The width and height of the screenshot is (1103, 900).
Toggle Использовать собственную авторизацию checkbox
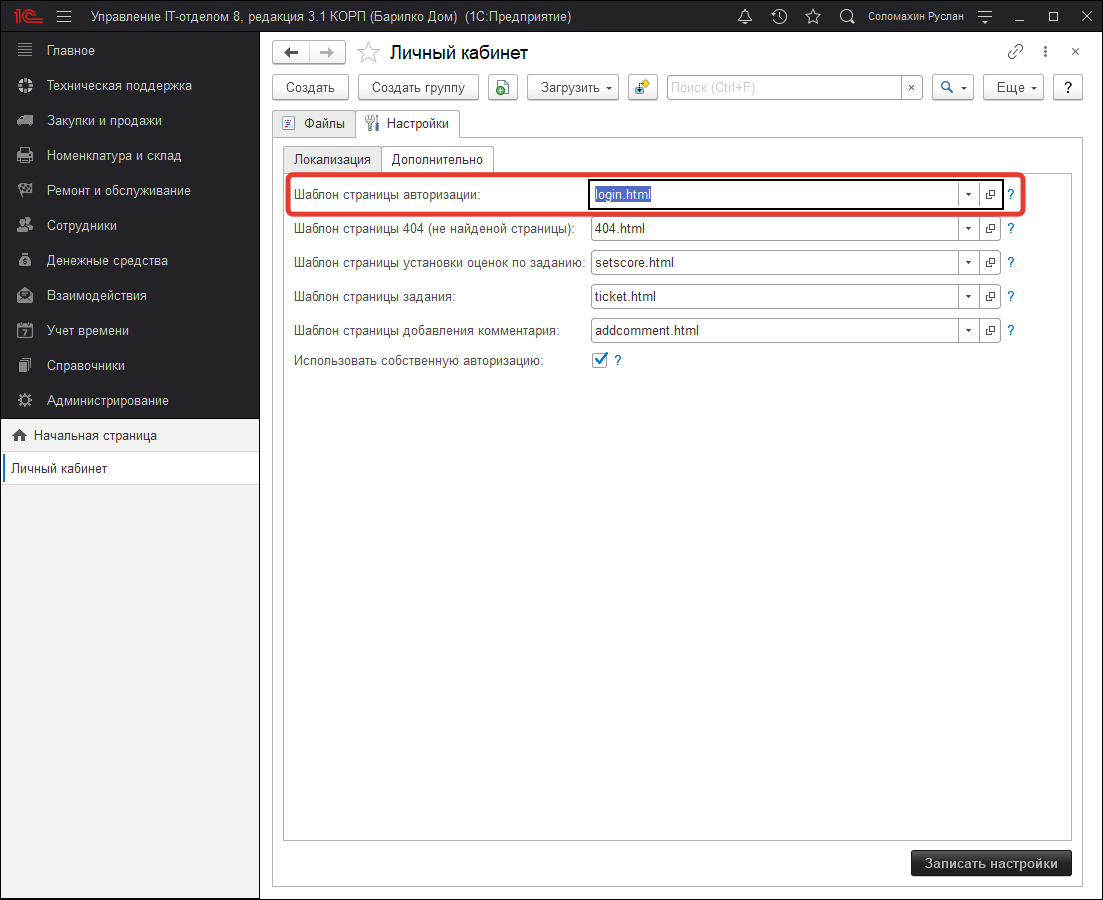pyautogui.click(x=600, y=360)
